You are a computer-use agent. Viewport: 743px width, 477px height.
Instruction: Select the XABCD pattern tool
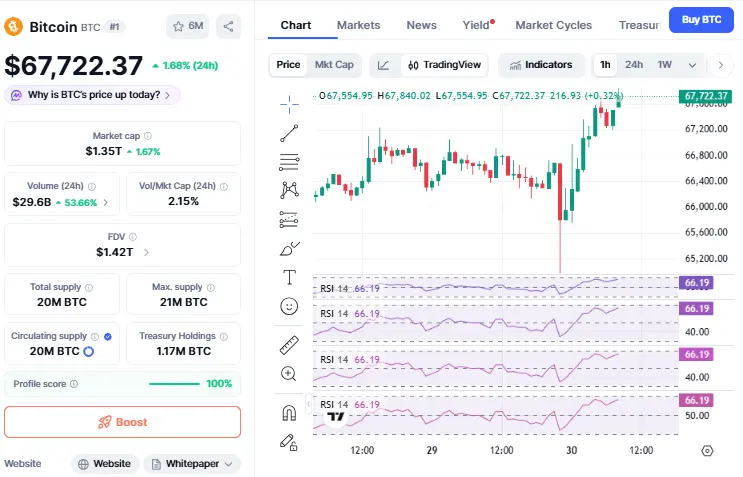[x=289, y=190]
